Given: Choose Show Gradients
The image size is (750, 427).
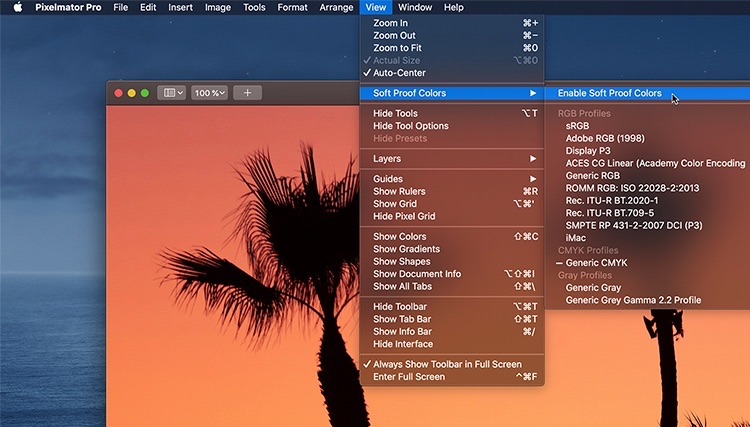Looking at the screenshot, I should coord(452,249).
